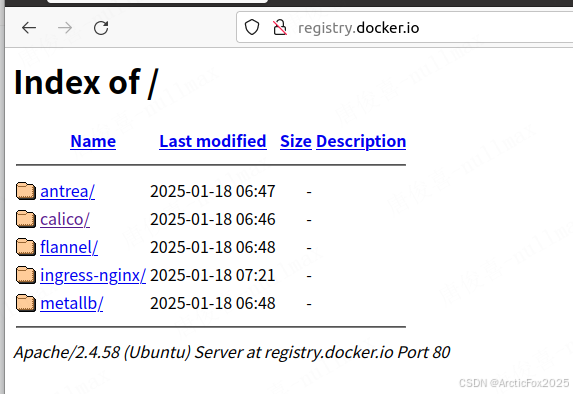Select the metallb row date 2025-01-18 06:48
The width and height of the screenshot is (573, 394).
(213, 303)
